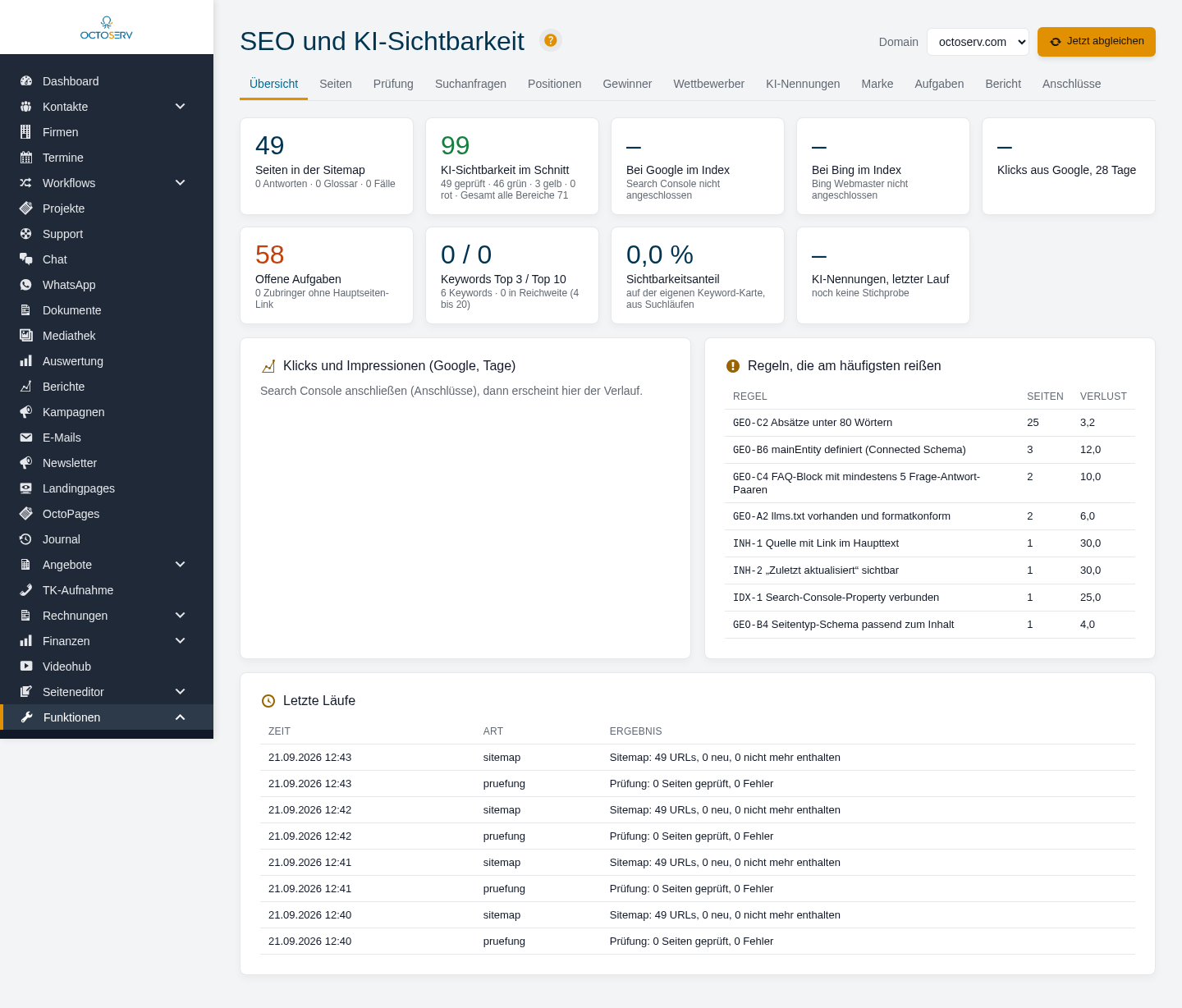The width and height of the screenshot is (1182, 1008).
Task: Click the TK-Aufnahme phone icon
Action: (26, 590)
